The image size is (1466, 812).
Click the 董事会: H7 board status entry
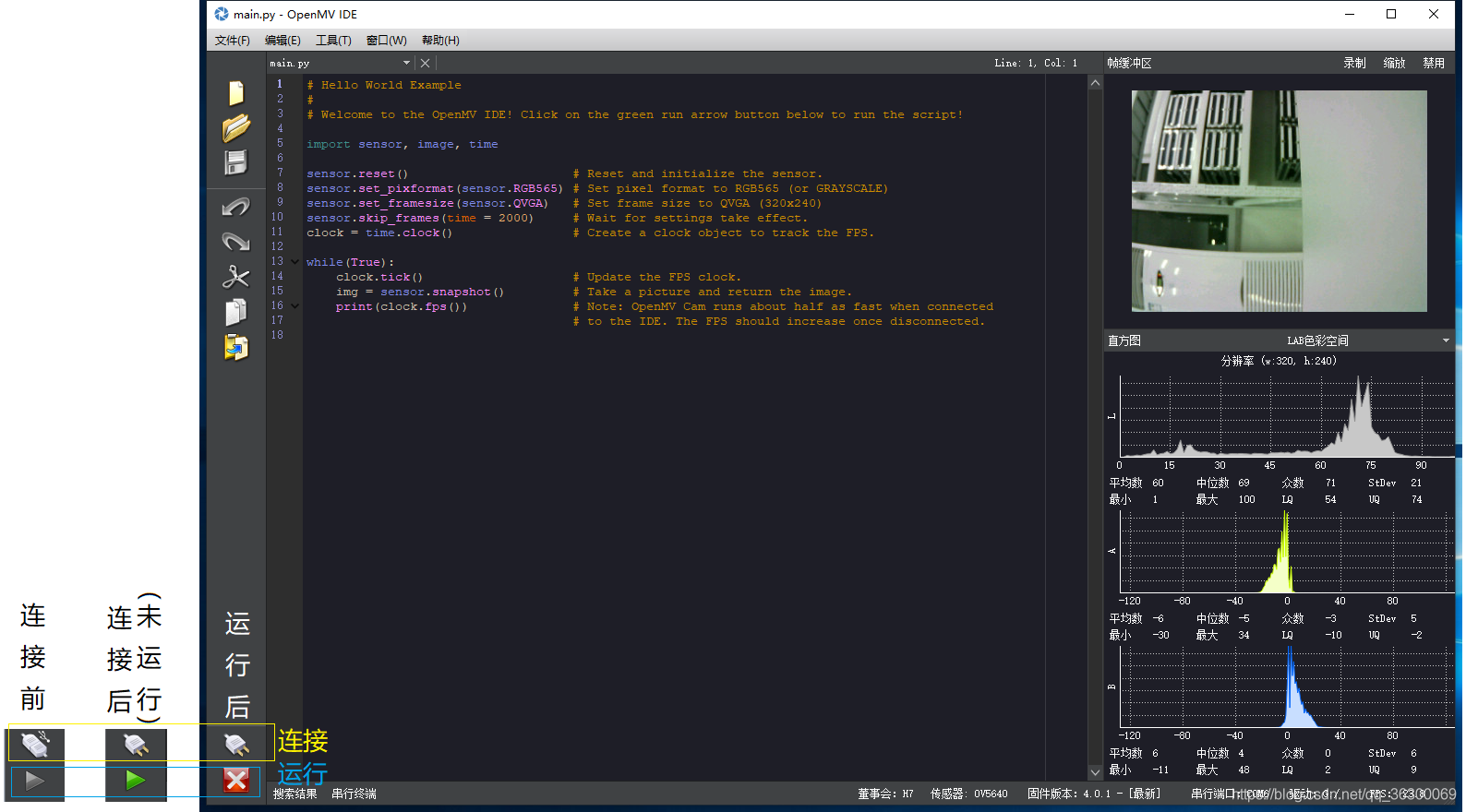coord(885,794)
